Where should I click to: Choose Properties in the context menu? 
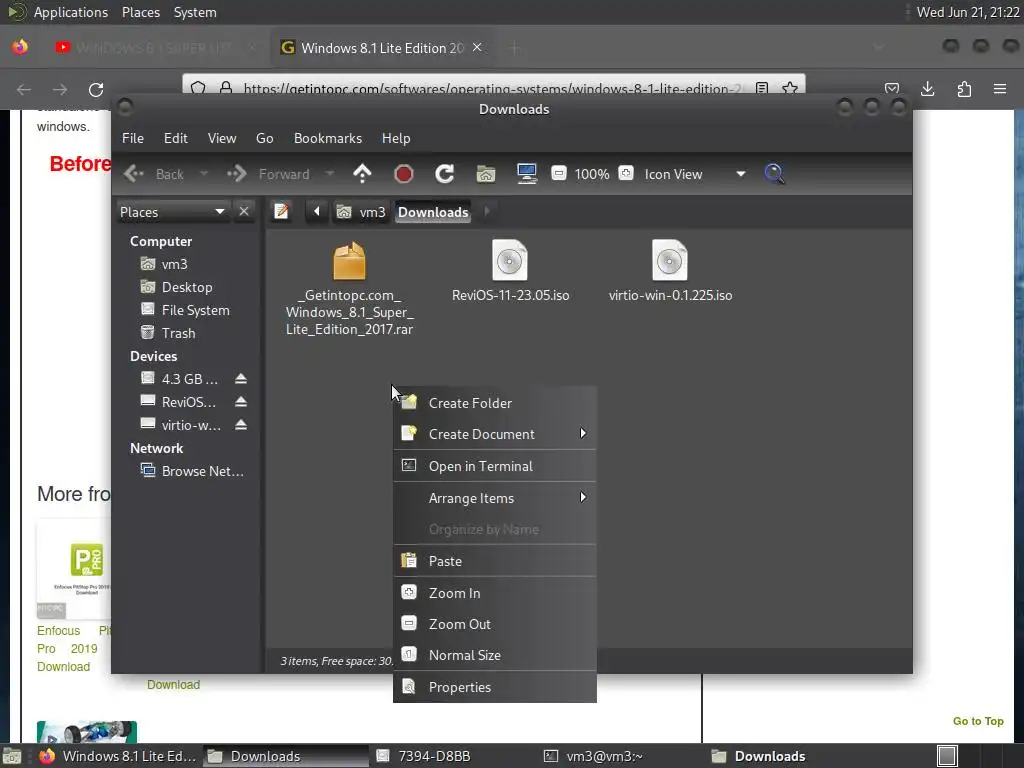[495, 687]
